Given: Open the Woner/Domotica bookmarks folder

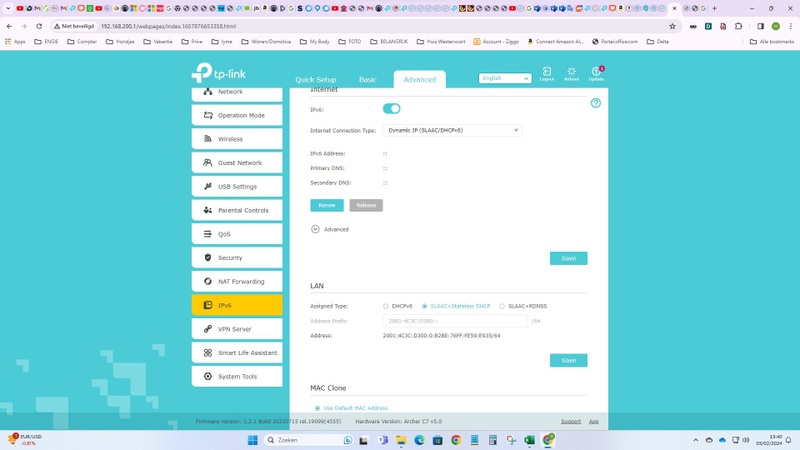Looking at the screenshot, I should tap(266, 42).
